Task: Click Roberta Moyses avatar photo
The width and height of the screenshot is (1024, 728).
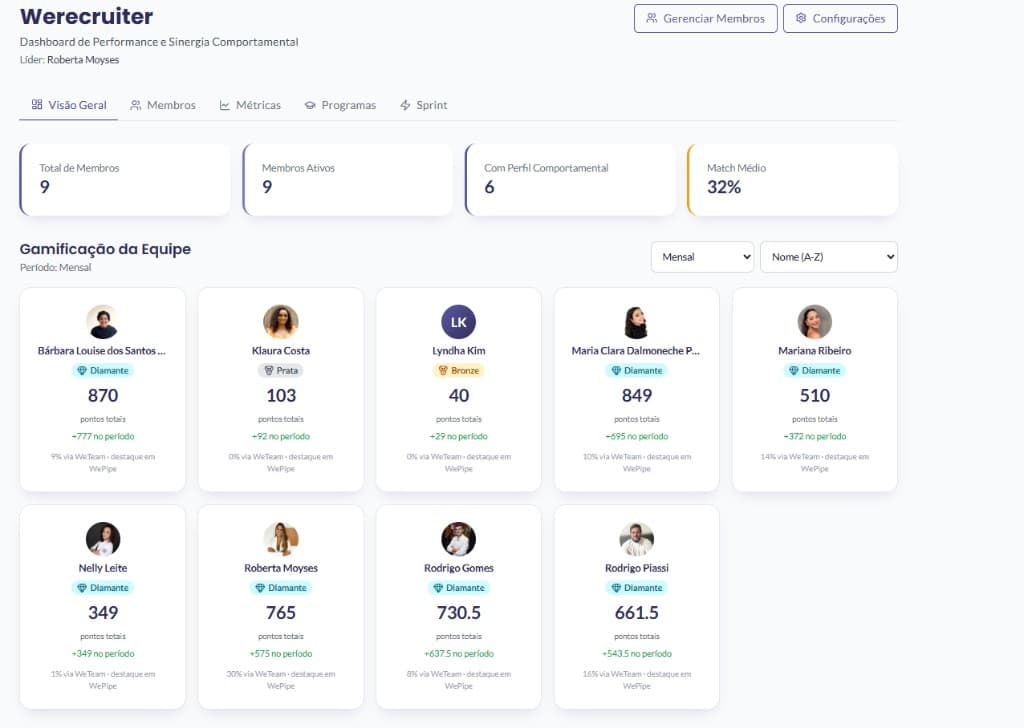Action: coord(281,539)
